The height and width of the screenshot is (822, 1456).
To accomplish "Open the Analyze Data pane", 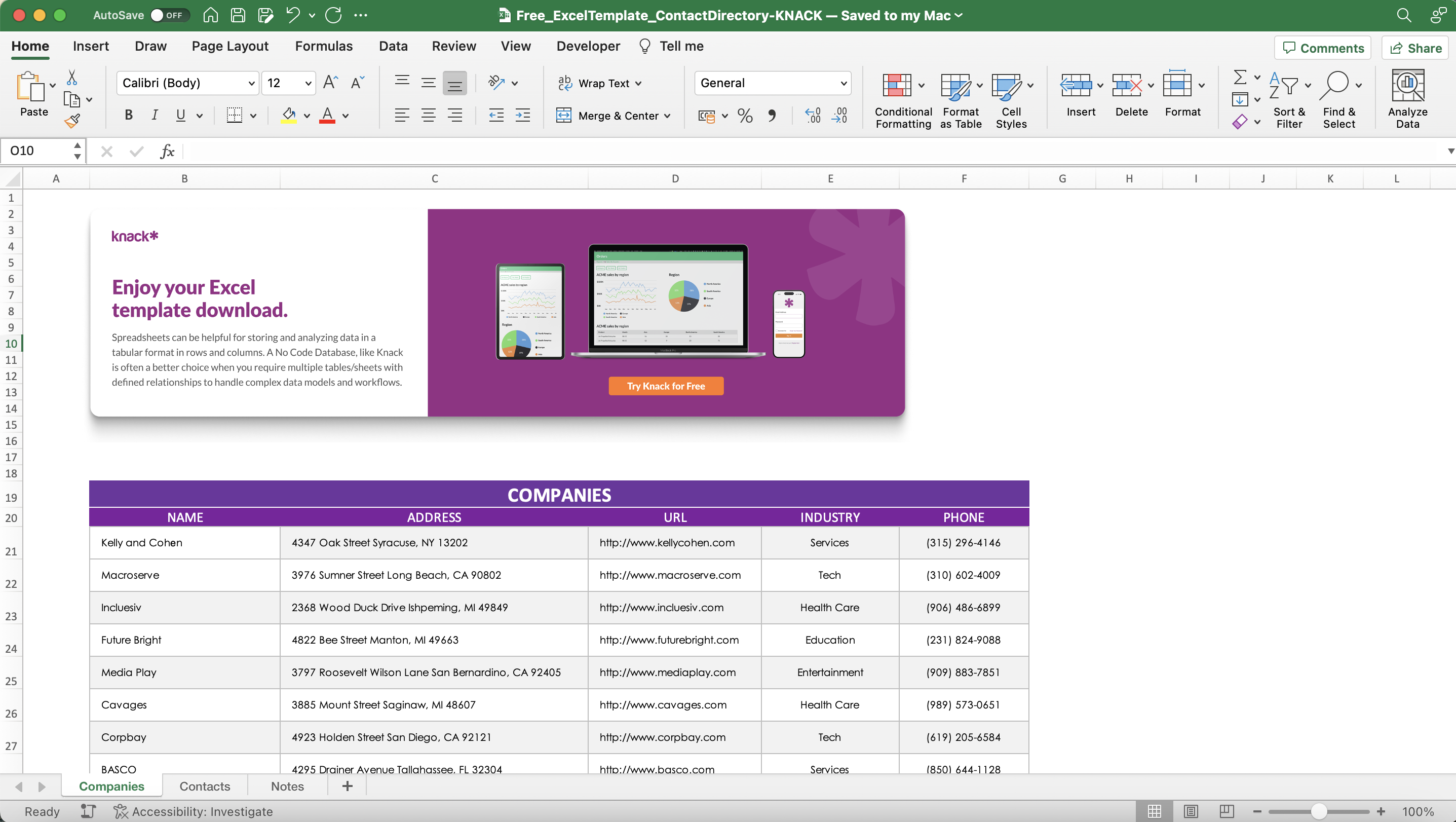I will (x=1407, y=97).
